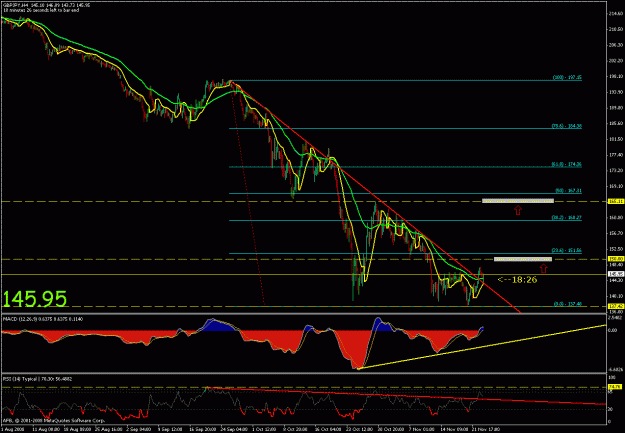Click the Fibonacci (61.8) level label

coord(566,164)
